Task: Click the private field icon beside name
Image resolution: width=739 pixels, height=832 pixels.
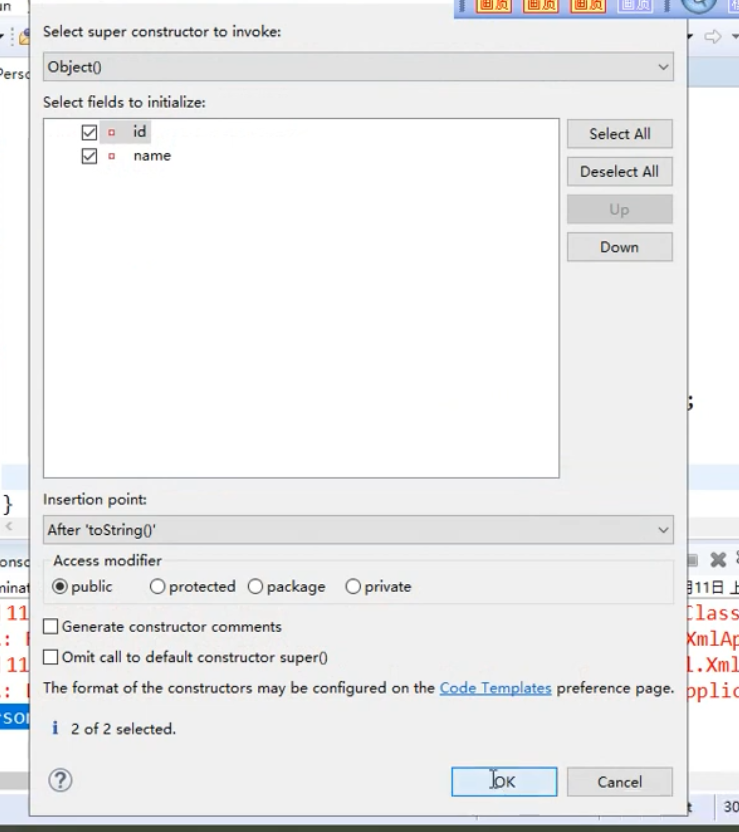Action: click(x=111, y=156)
